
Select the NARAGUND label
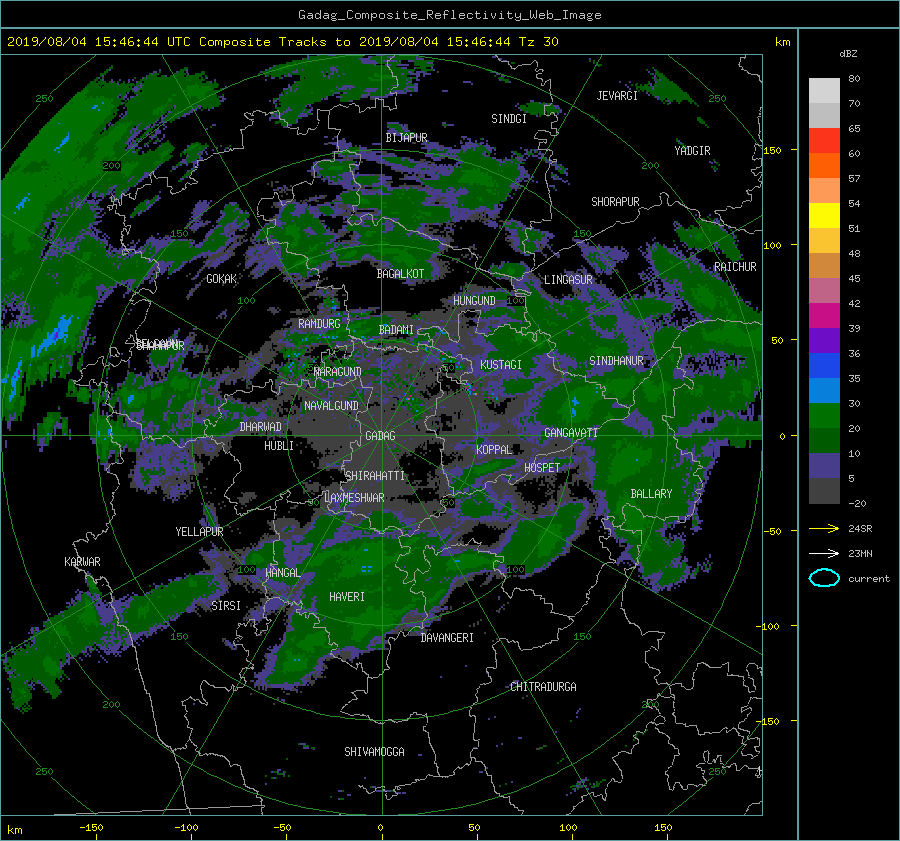(338, 372)
